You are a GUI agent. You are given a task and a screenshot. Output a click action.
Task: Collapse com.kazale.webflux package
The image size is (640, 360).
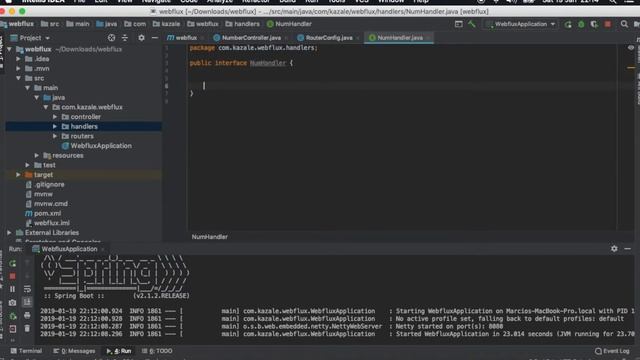pyautogui.click(x=46, y=107)
